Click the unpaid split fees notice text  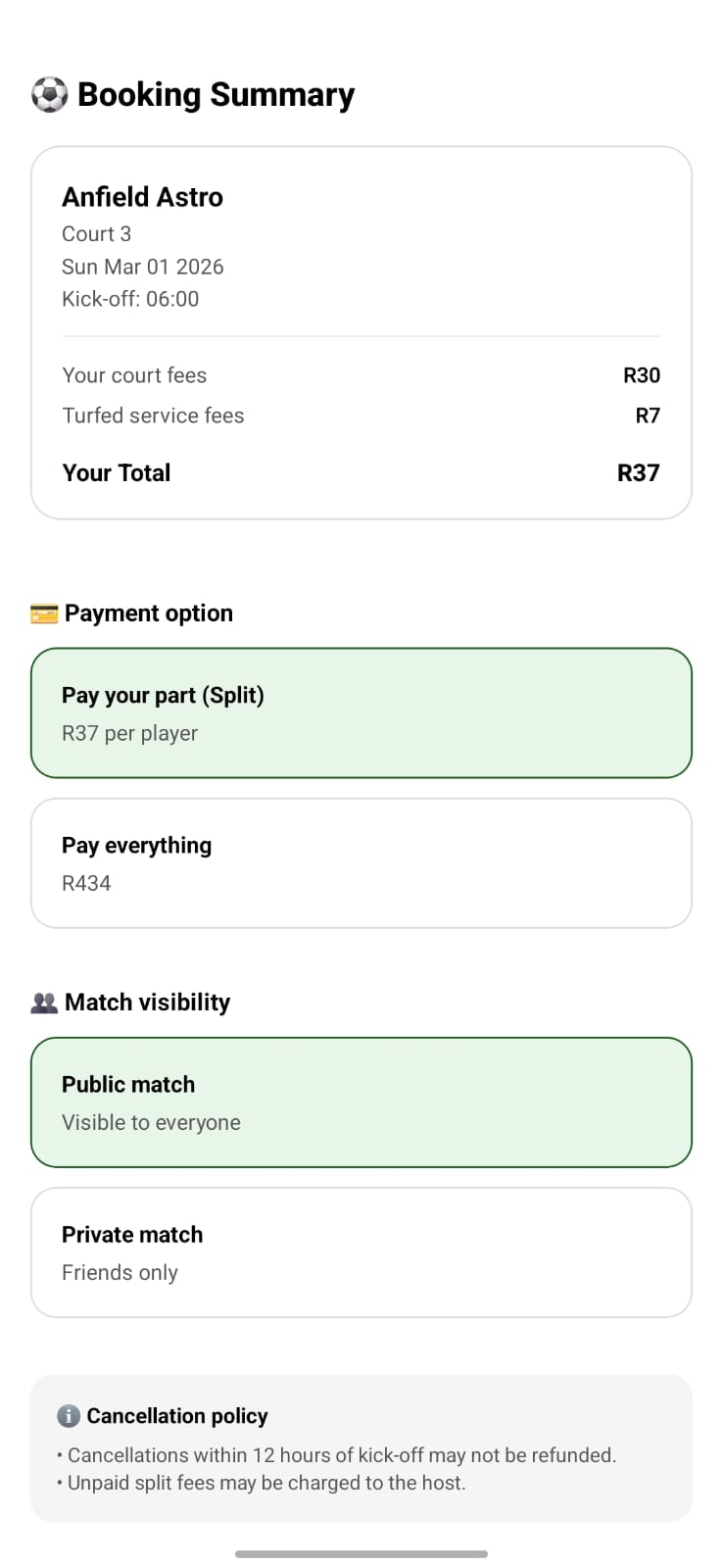265,1483
